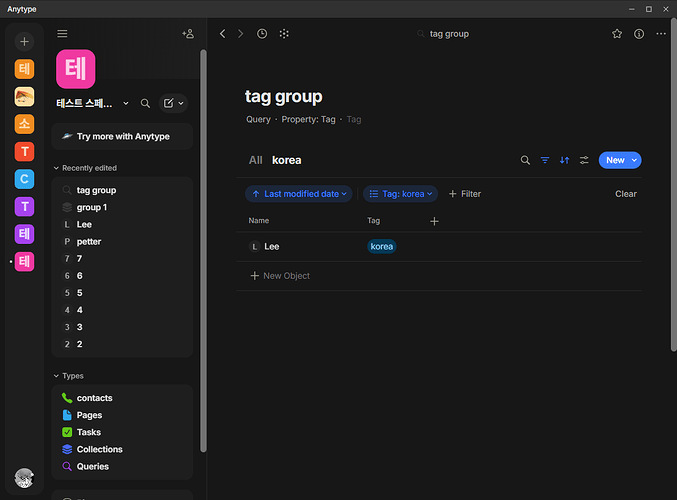Click the invite member icon
The width and height of the screenshot is (677, 500).
coord(188,34)
